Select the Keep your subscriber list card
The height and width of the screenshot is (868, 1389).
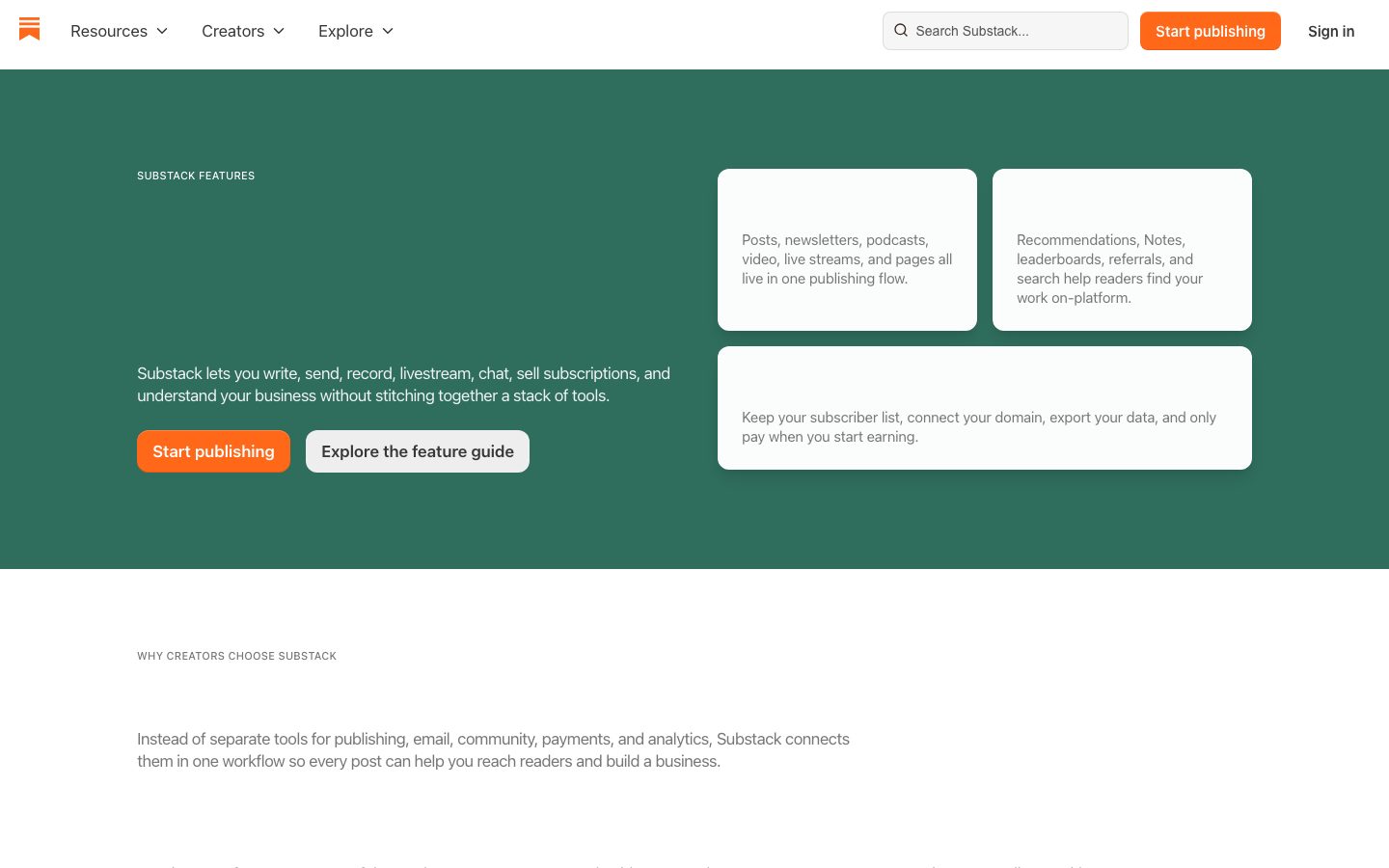click(x=985, y=408)
